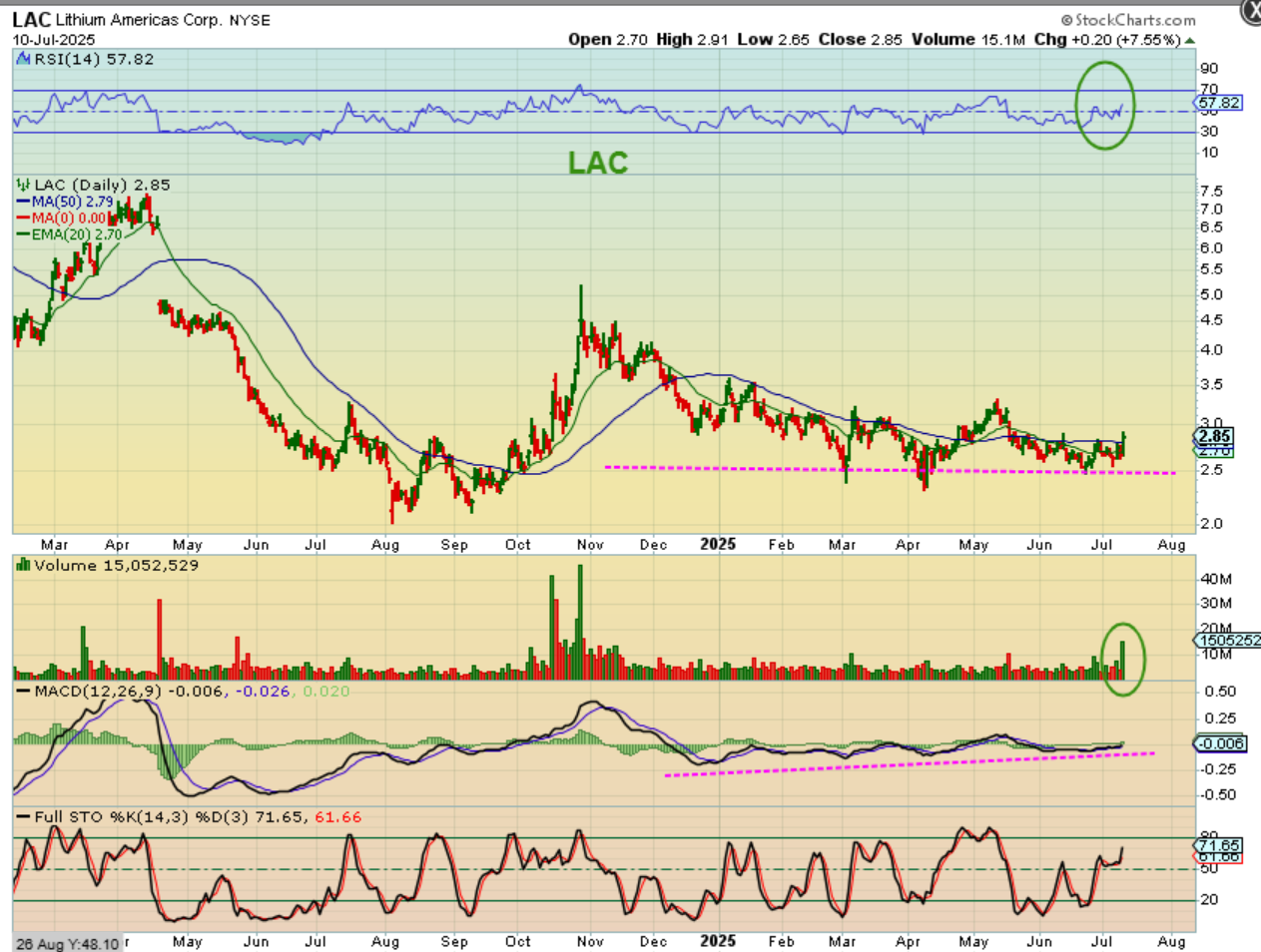Click the Volume 15.1M value in the header
The height and width of the screenshot is (952, 1261).
tap(968, 40)
